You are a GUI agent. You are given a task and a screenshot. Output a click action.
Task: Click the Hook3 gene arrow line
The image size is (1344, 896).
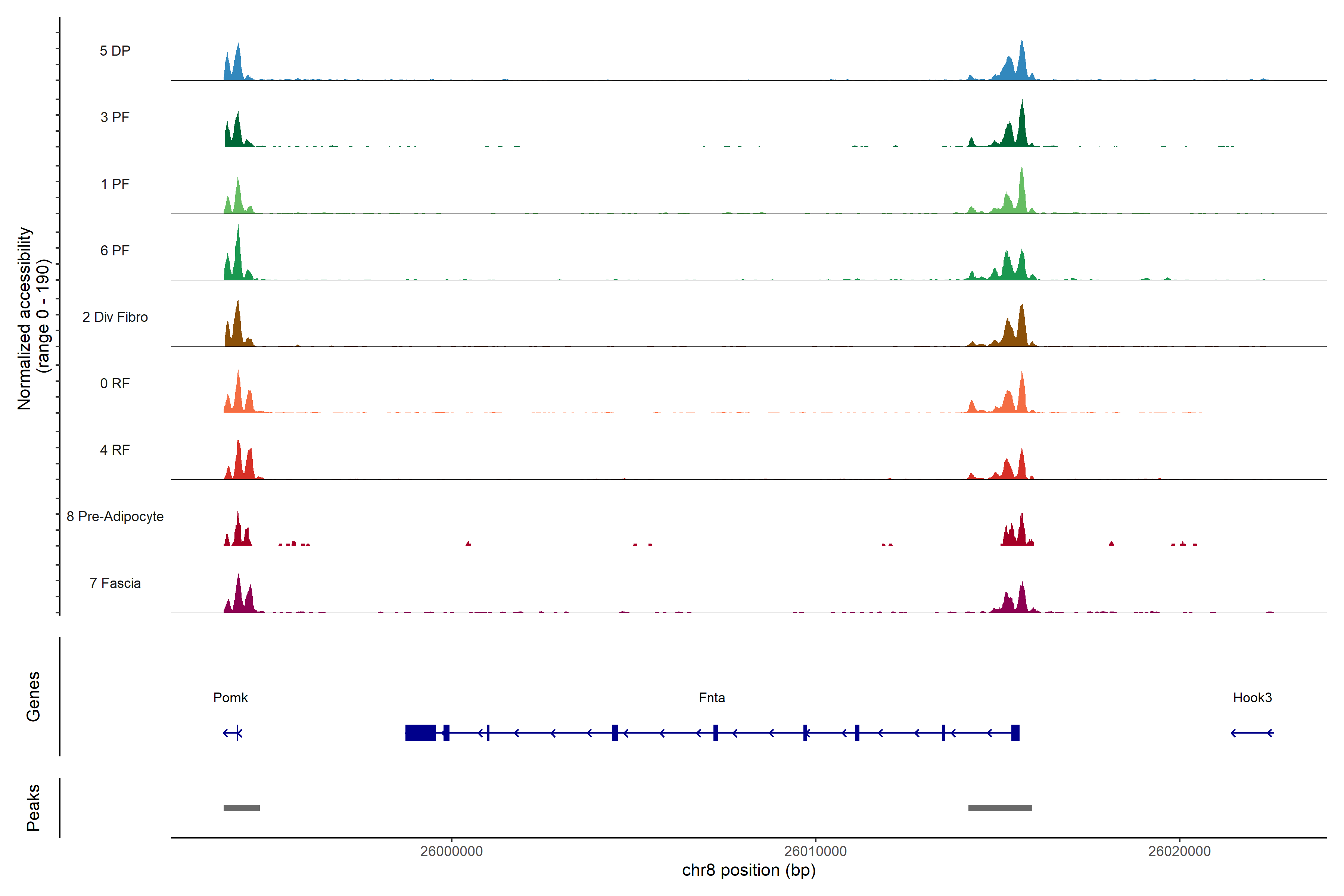(x=1252, y=732)
